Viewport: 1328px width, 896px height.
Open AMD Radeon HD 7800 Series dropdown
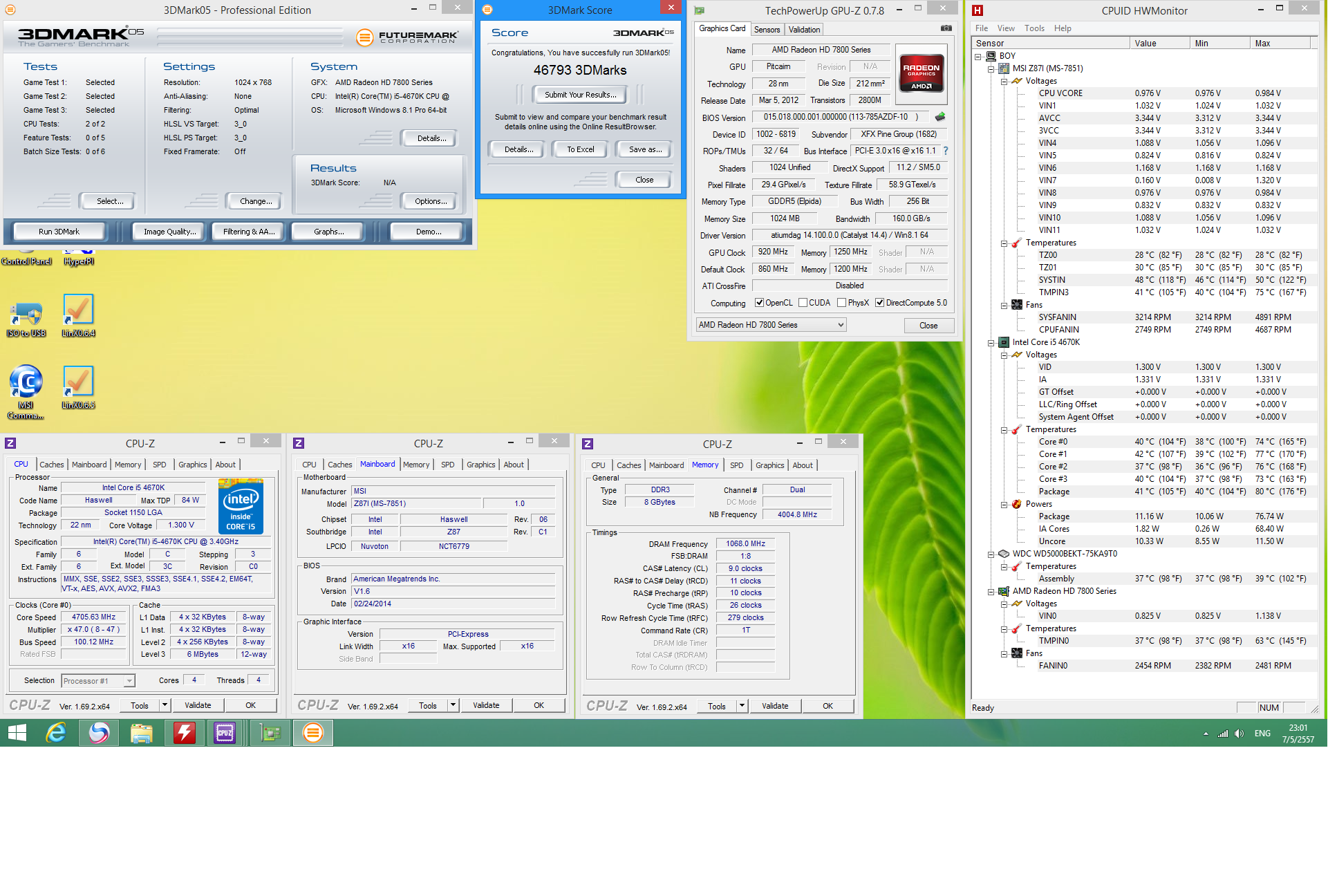(x=770, y=325)
